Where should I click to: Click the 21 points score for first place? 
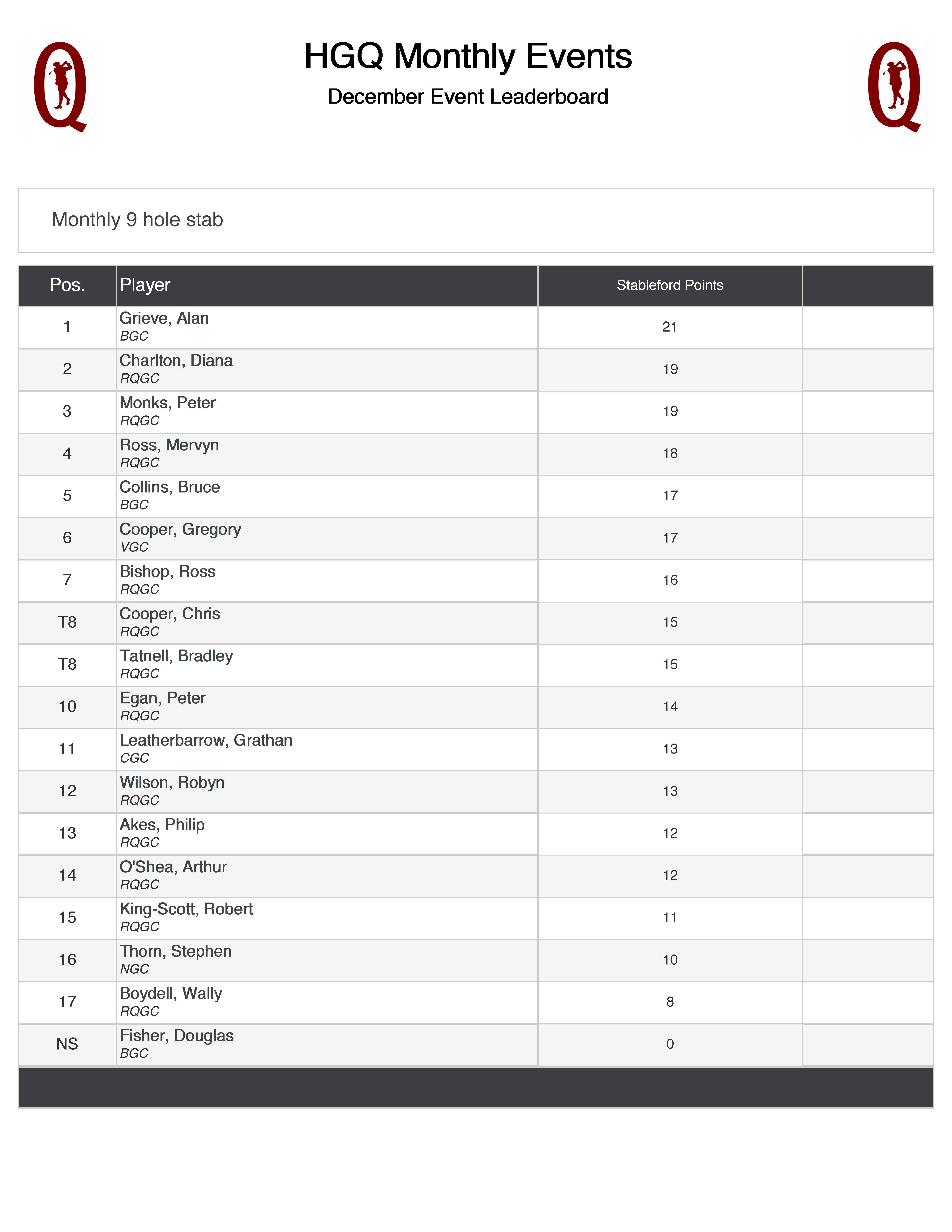click(669, 327)
